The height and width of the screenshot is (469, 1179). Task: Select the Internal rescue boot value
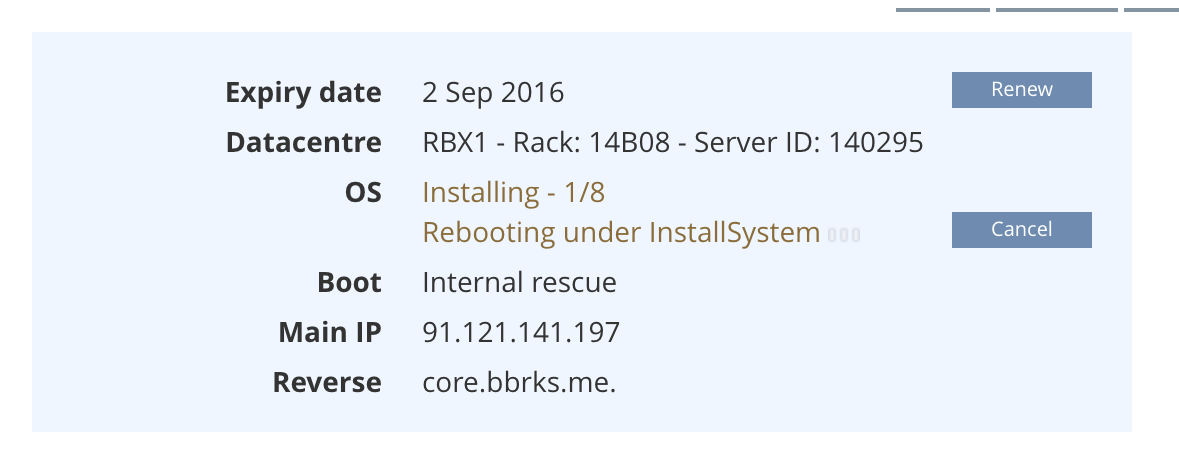[519, 283]
